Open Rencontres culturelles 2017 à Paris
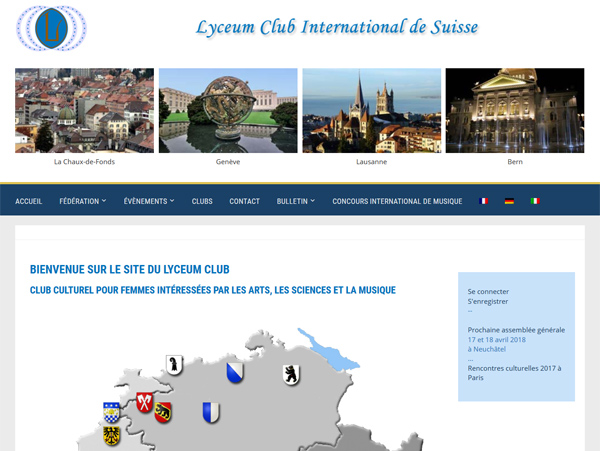The width and height of the screenshot is (600, 451). pos(514,373)
